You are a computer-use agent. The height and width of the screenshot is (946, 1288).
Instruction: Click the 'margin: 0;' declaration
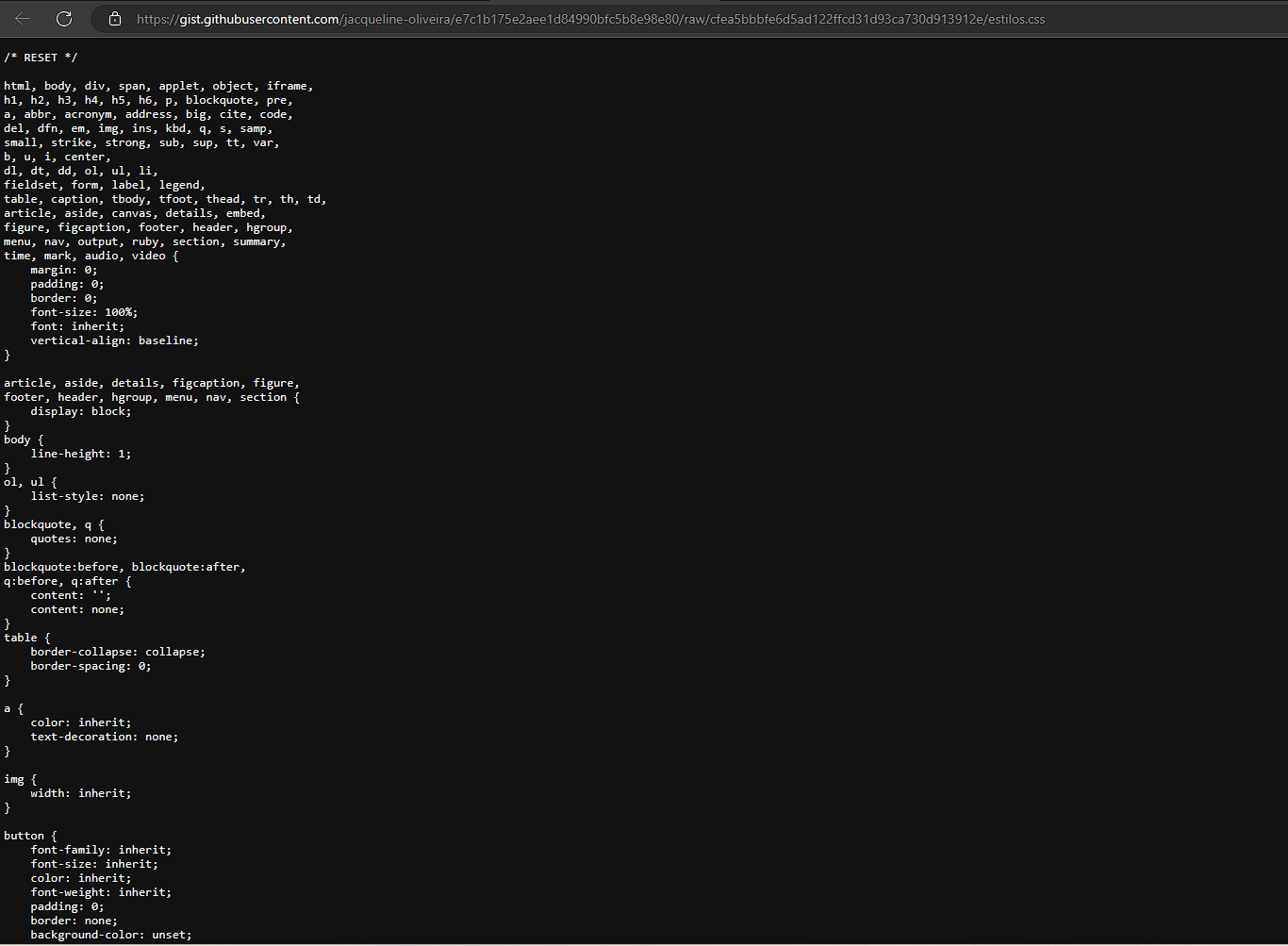64,270
